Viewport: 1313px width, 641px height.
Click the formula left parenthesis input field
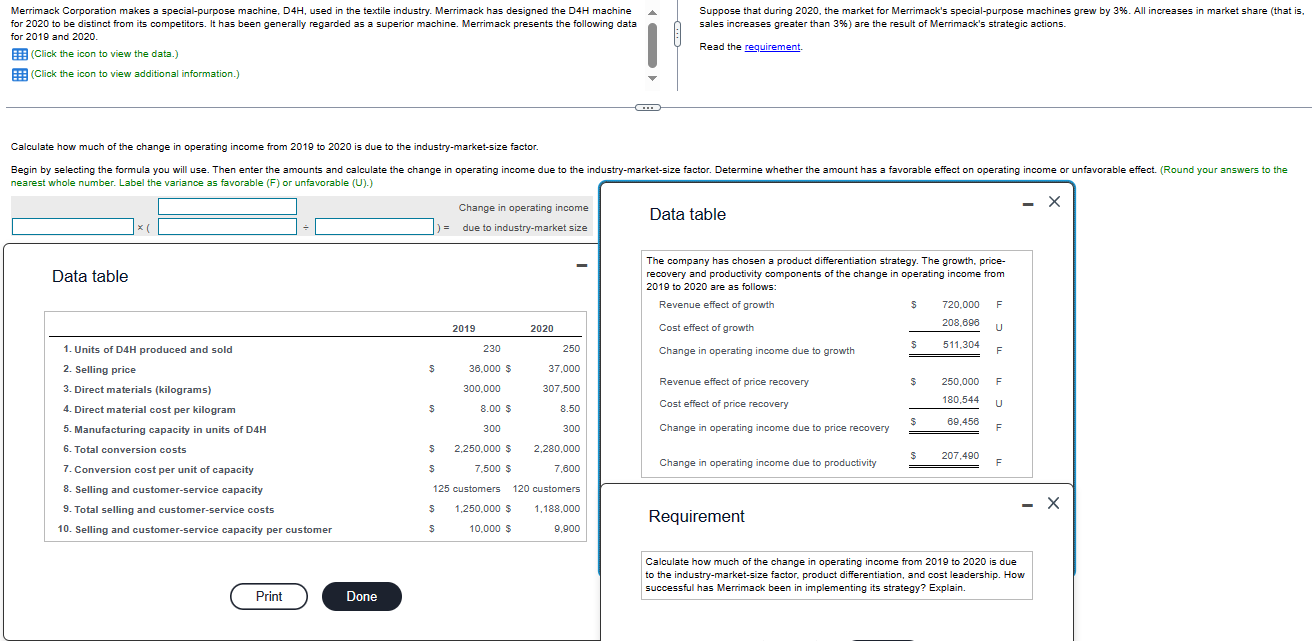(227, 227)
